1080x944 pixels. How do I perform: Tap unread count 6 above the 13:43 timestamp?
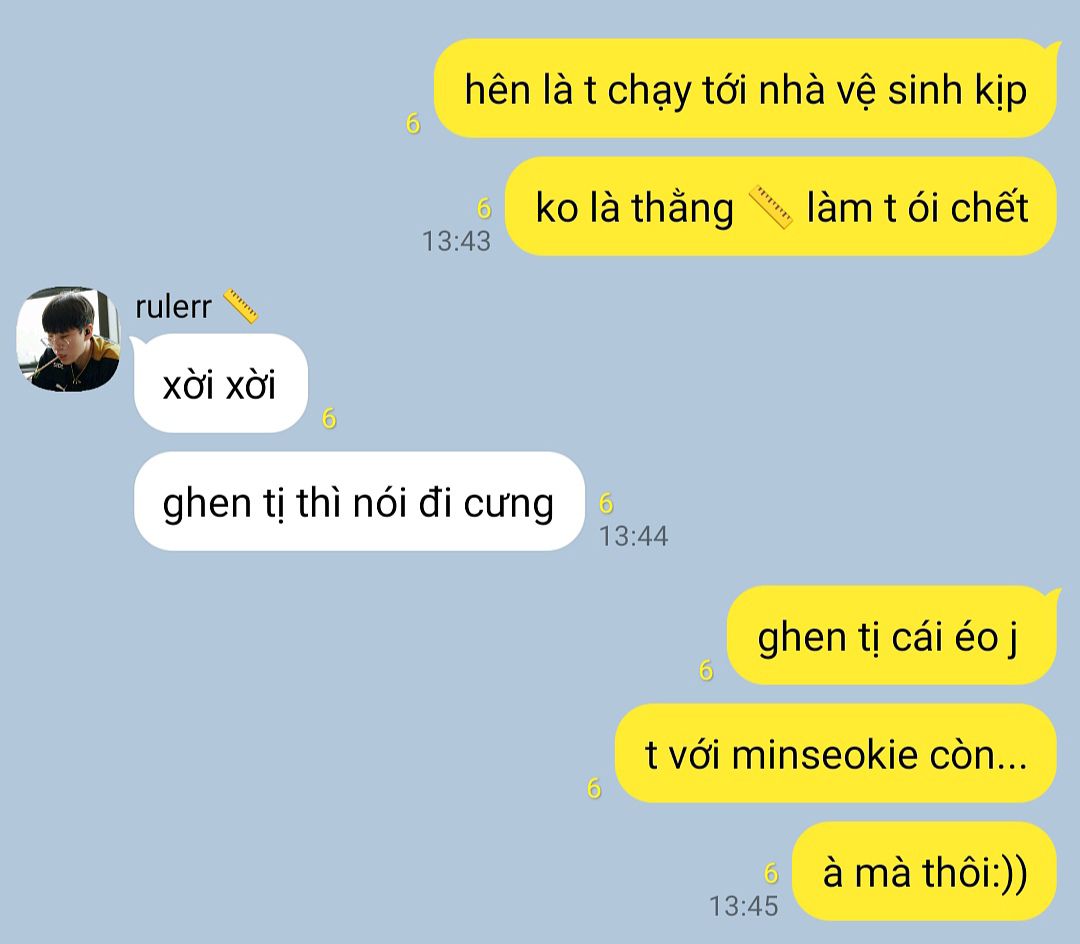pos(484,208)
